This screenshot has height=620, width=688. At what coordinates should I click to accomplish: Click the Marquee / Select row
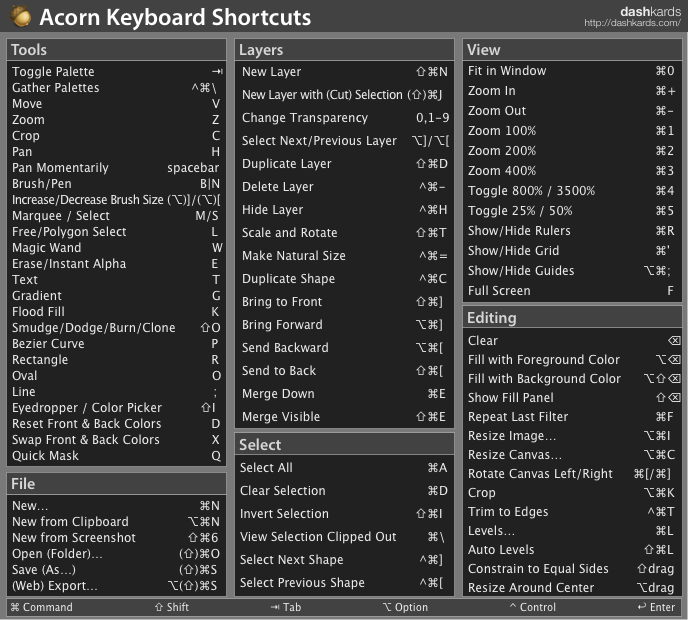pyautogui.click(x=117, y=215)
